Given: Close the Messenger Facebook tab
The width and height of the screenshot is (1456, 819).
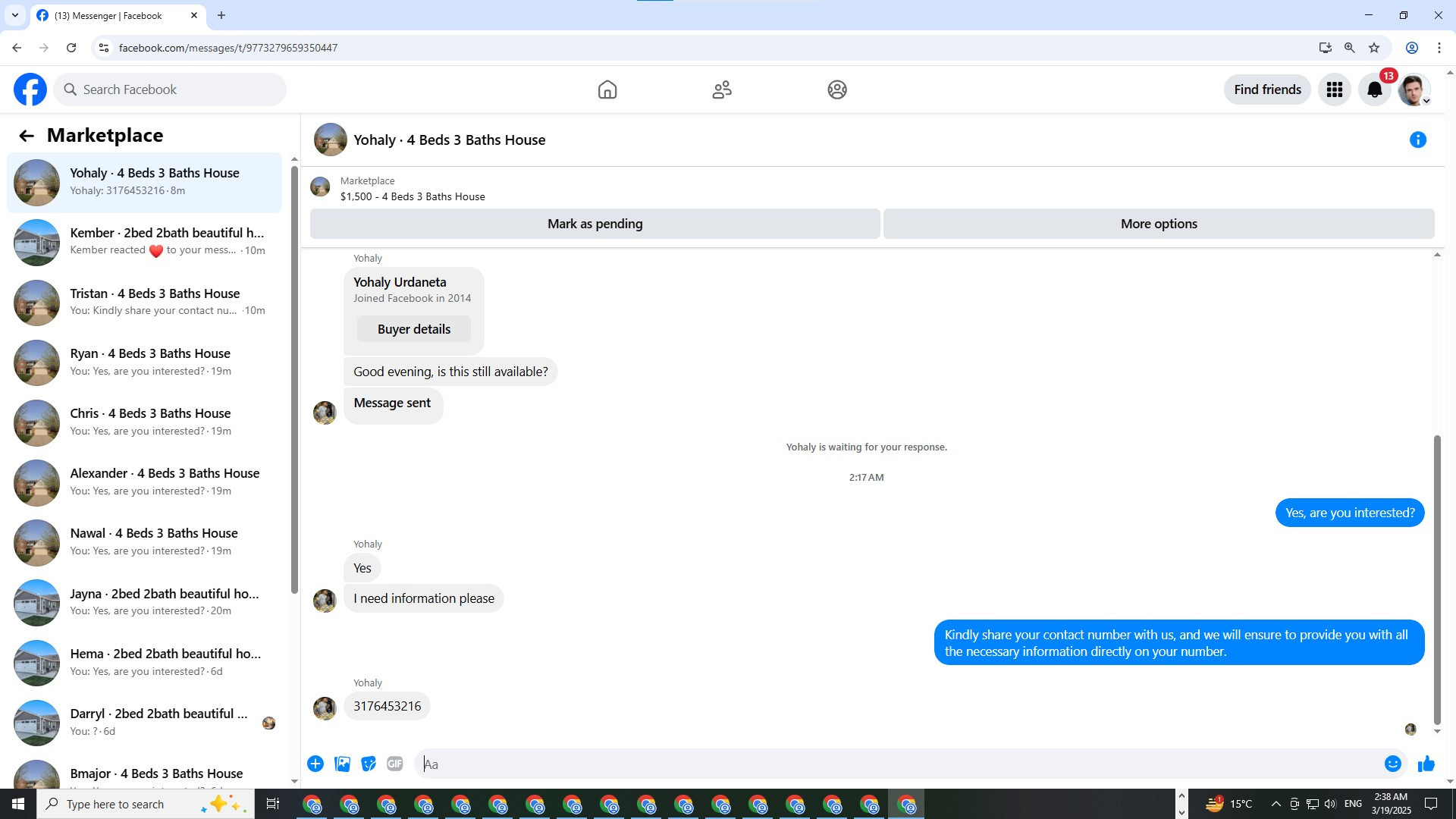Looking at the screenshot, I should (194, 15).
